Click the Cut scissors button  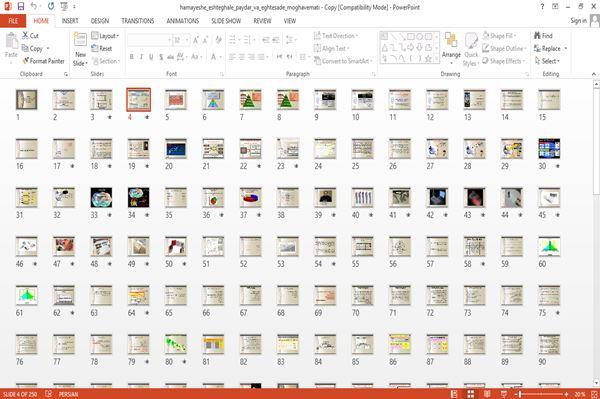[30, 36]
